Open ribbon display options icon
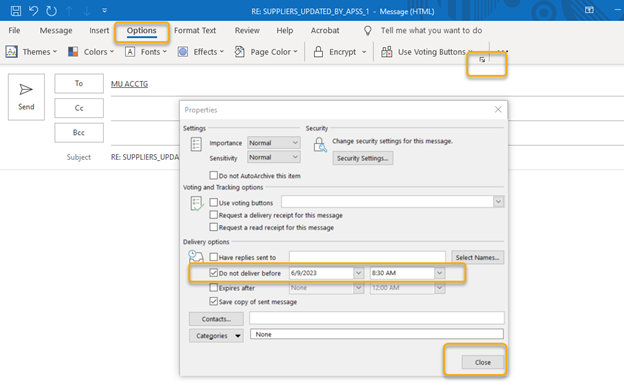This screenshot has height=387, width=624. (x=589, y=10)
